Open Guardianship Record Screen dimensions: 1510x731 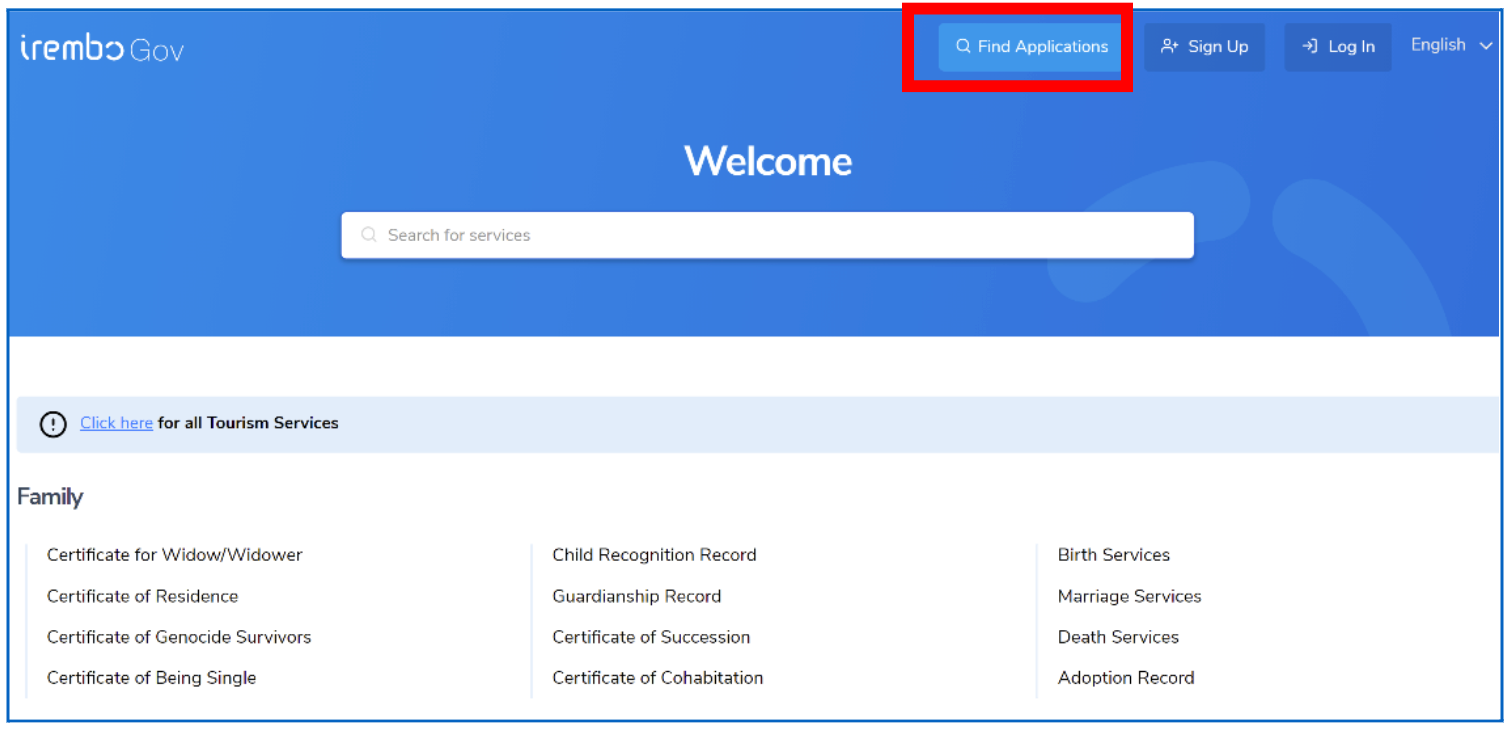coord(637,596)
